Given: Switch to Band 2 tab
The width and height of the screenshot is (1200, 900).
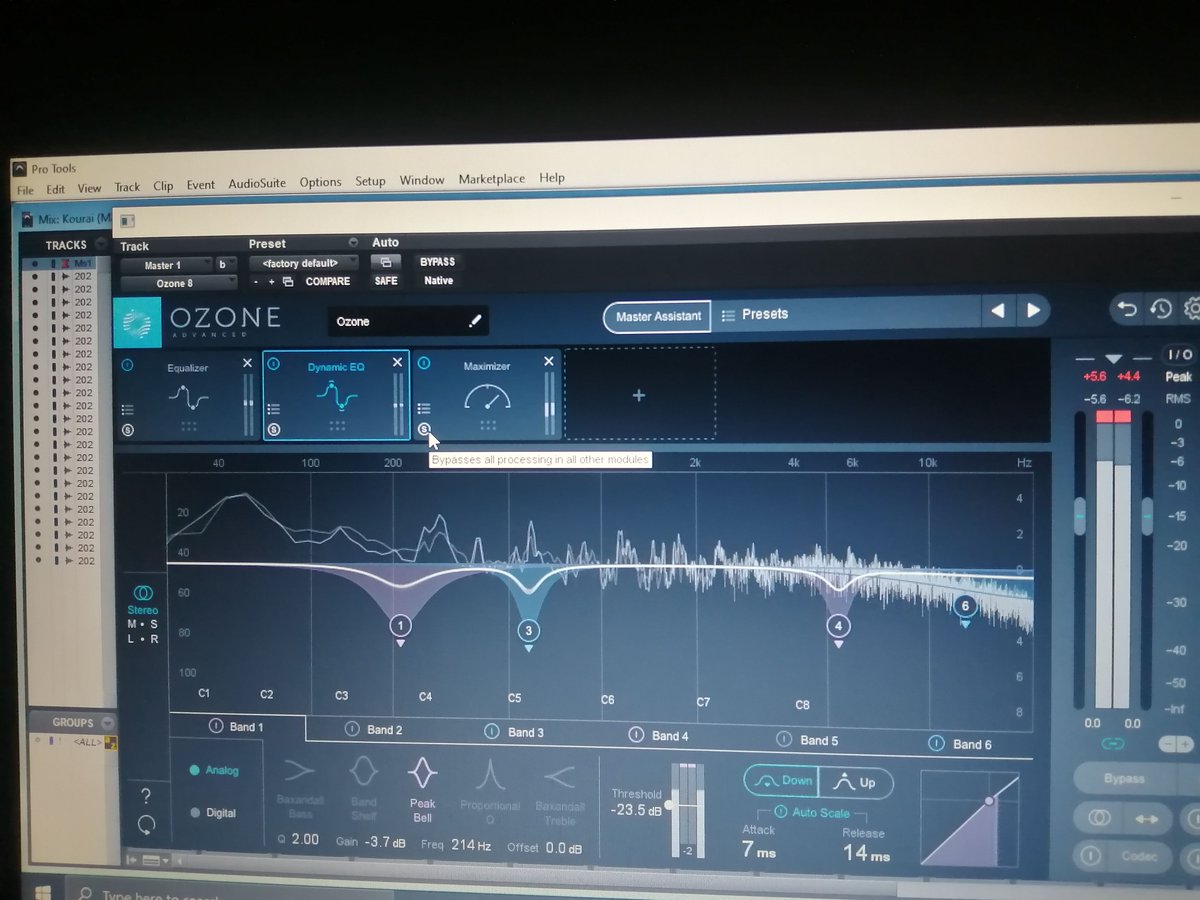Looking at the screenshot, I should 375,730.
